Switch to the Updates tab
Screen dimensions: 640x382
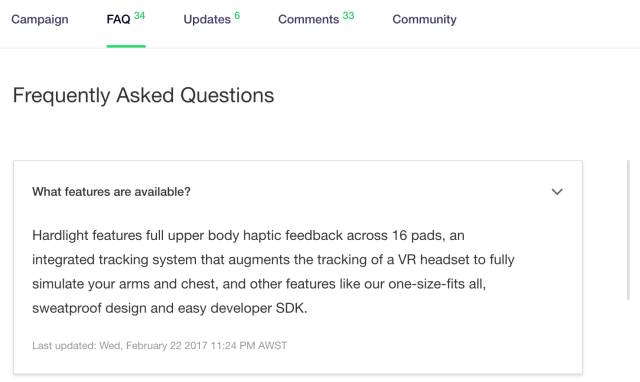207,19
